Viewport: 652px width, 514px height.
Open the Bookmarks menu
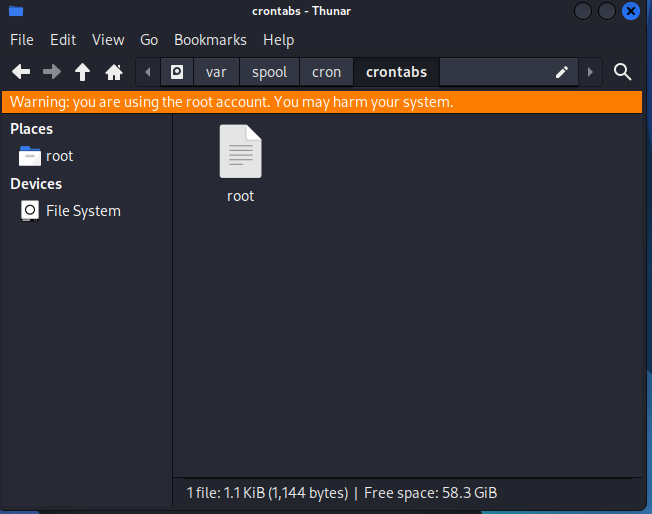[x=210, y=40]
